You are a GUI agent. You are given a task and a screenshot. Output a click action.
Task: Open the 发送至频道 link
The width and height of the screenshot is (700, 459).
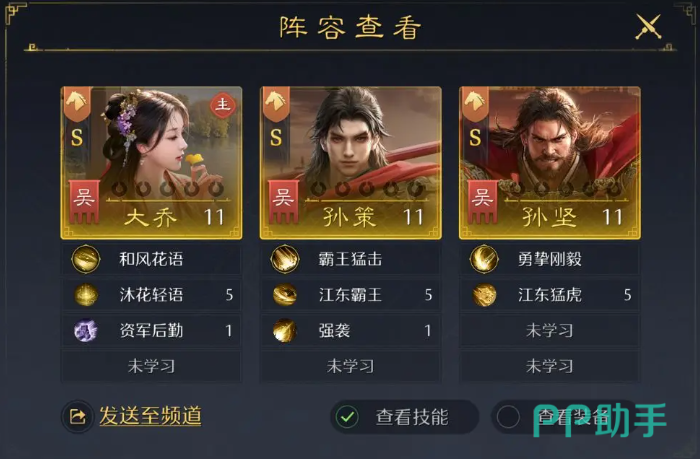[150, 416]
